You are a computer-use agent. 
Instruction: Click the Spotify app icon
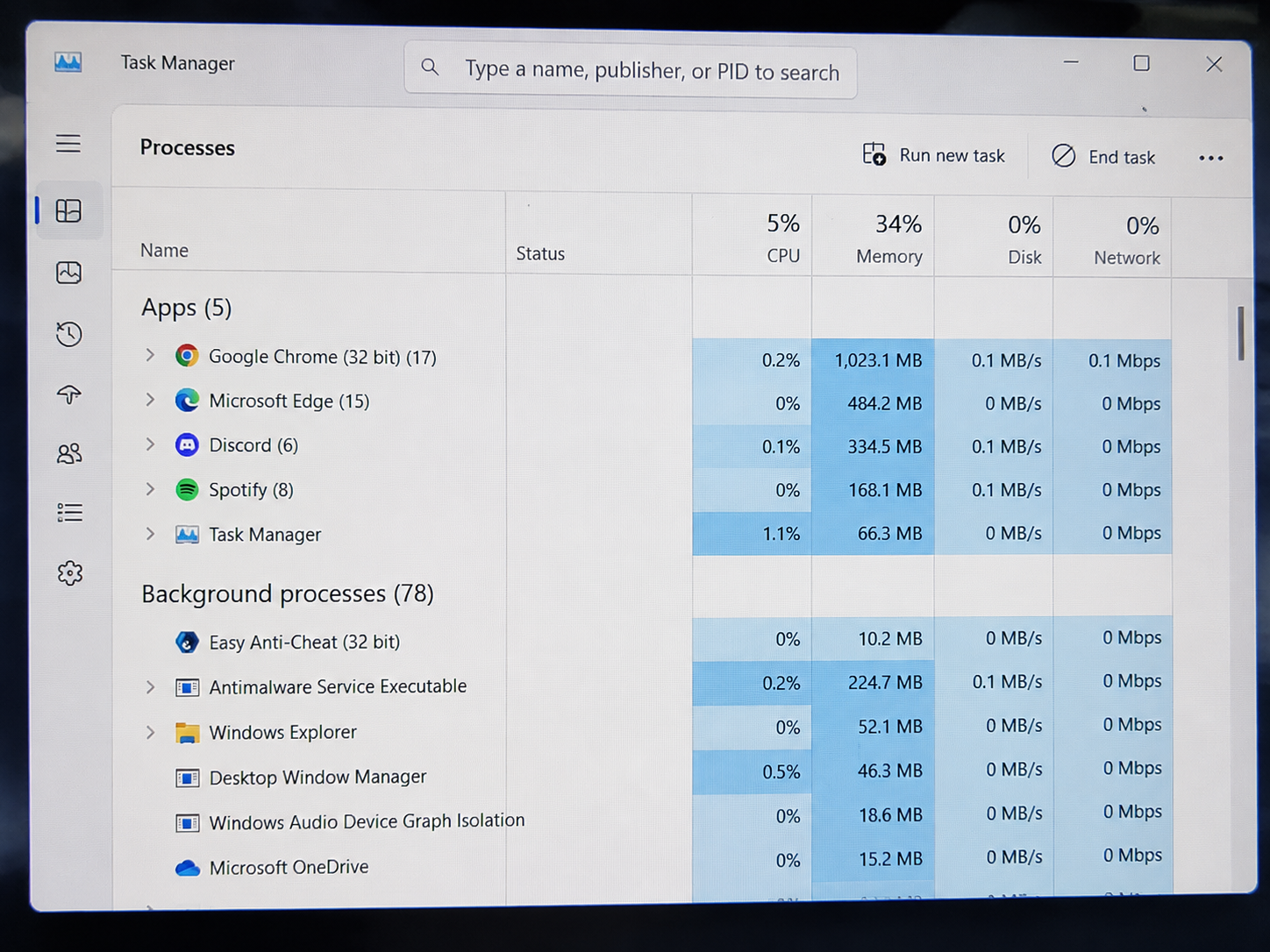pos(187,489)
